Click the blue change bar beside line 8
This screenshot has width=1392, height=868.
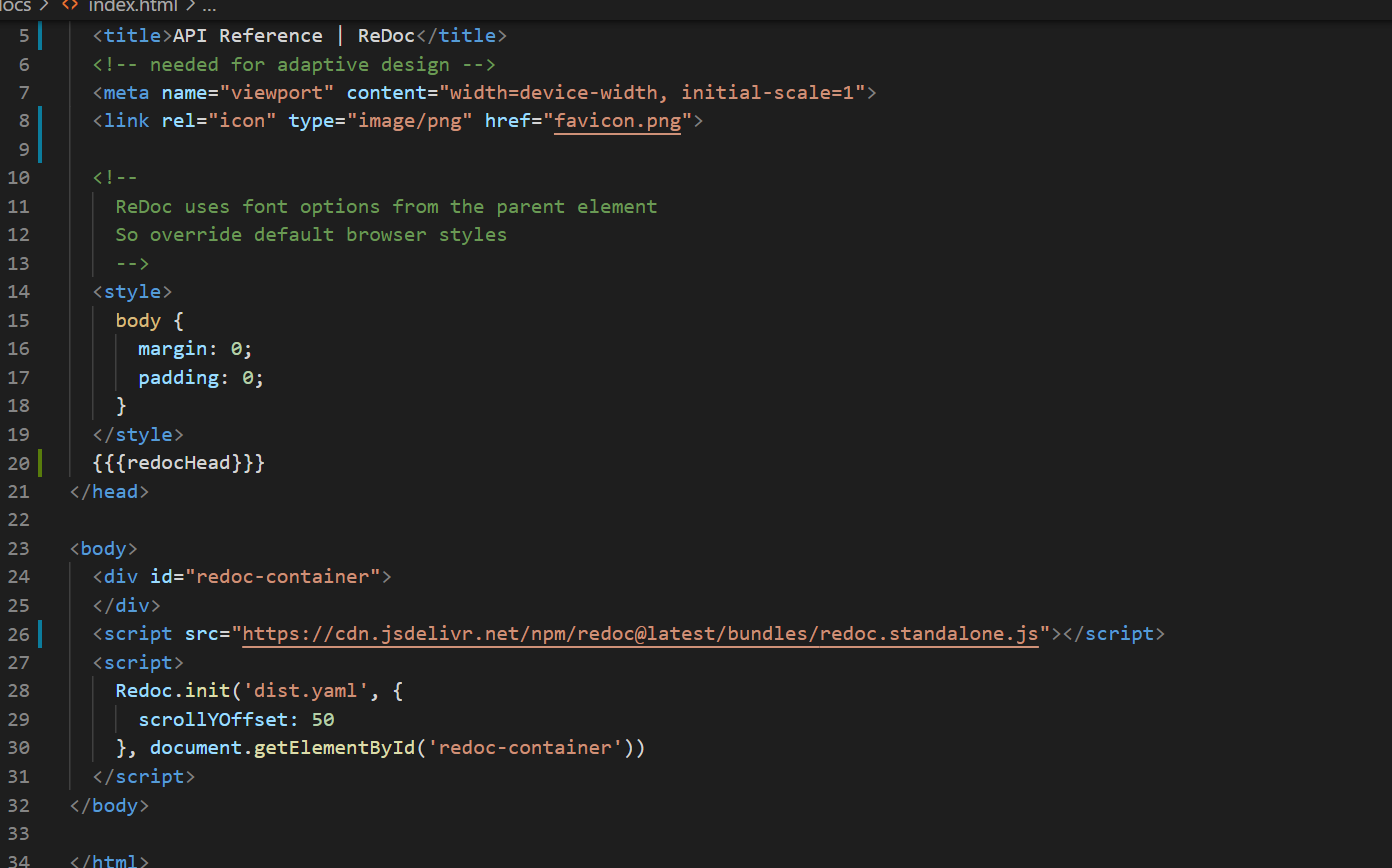click(x=39, y=120)
